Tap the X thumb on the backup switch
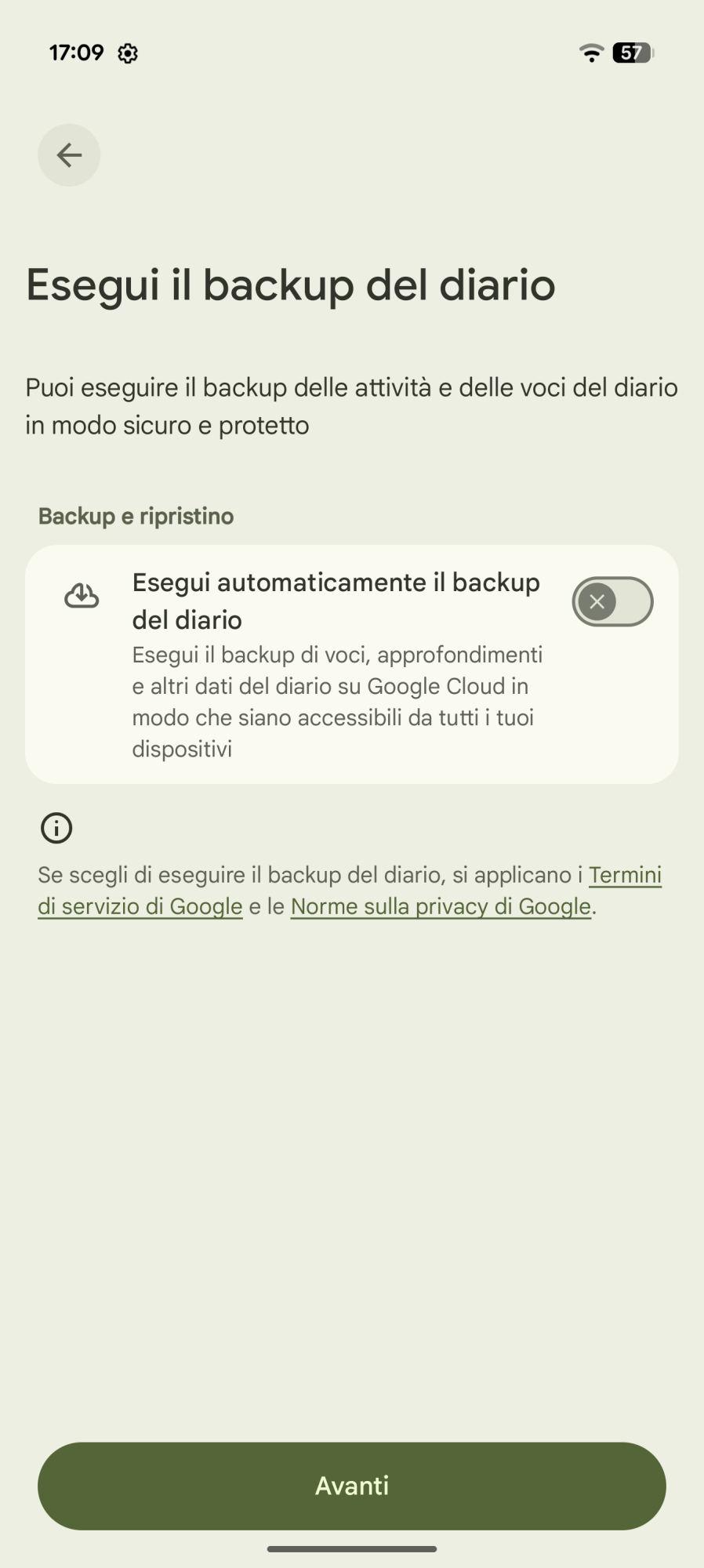This screenshot has width=704, height=1568. click(x=597, y=601)
